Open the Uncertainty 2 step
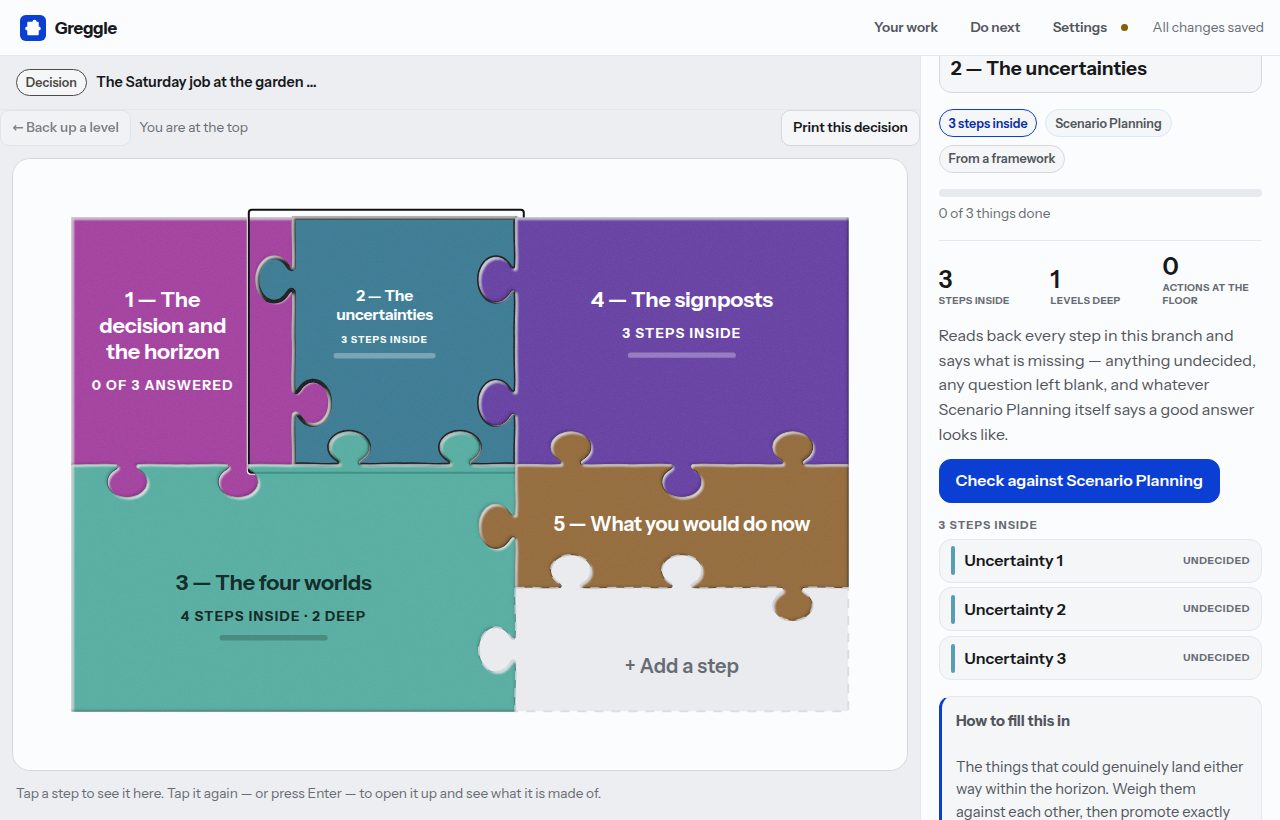Image resolution: width=1280 pixels, height=820 pixels. [x=1100, y=610]
